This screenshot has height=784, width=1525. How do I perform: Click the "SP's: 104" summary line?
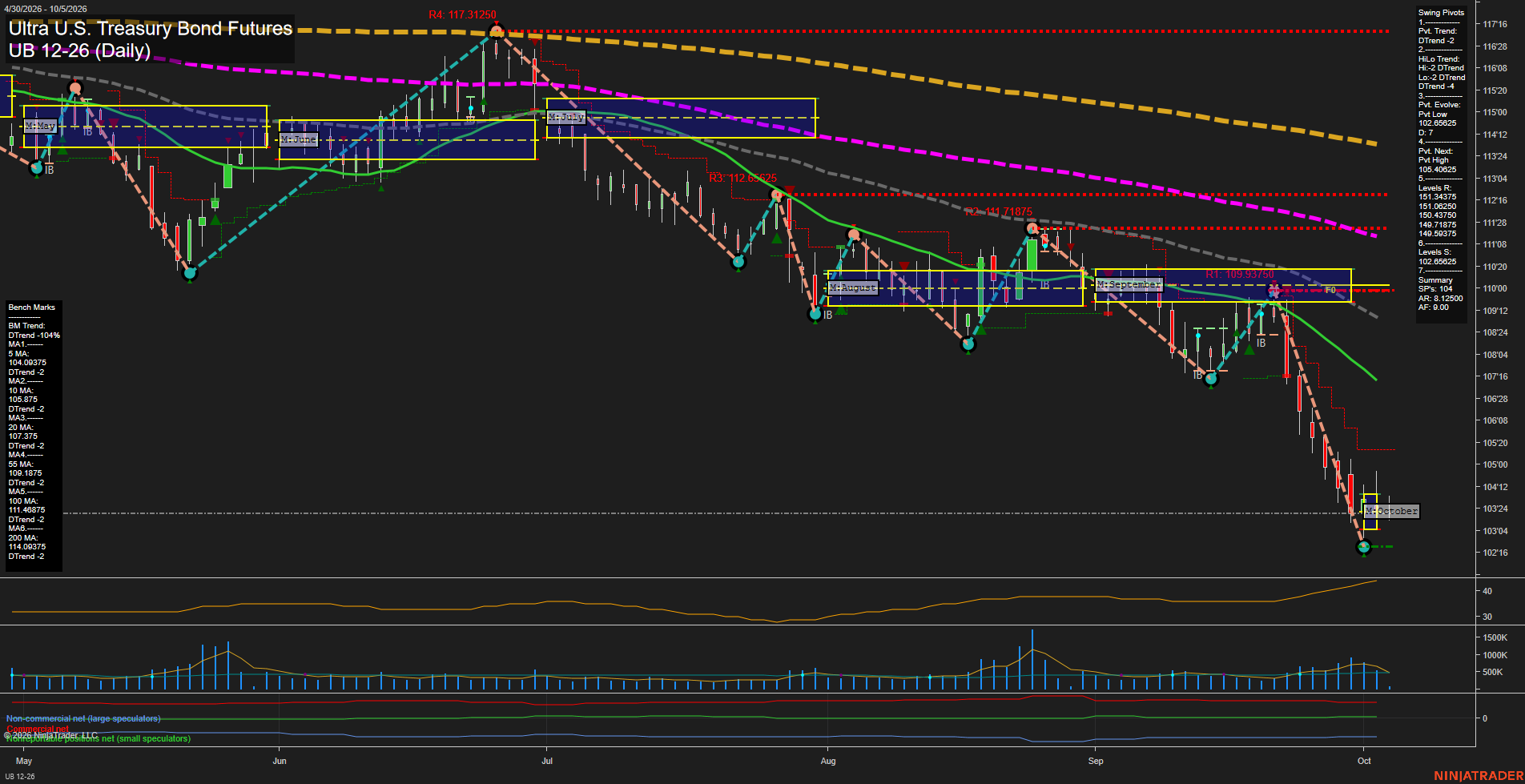point(1435,289)
